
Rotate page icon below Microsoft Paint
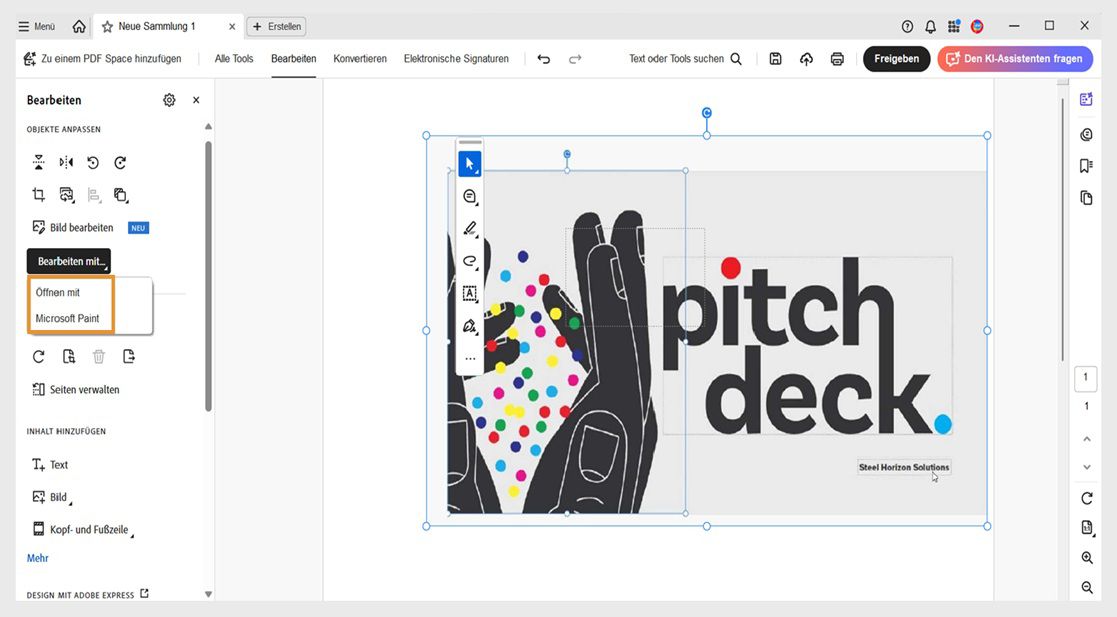pyautogui.click(x=38, y=356)
